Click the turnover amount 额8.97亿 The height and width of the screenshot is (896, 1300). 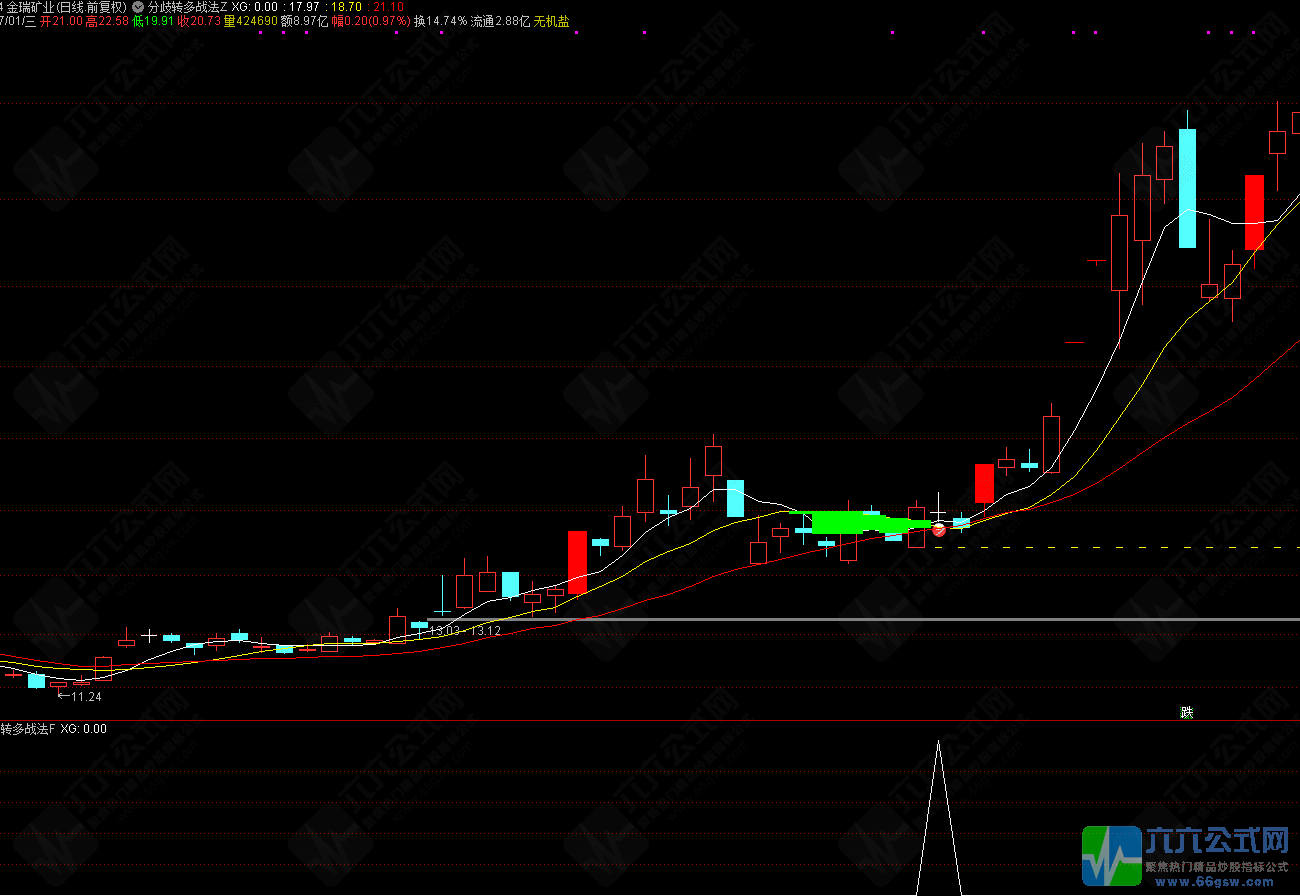point(304,21)
